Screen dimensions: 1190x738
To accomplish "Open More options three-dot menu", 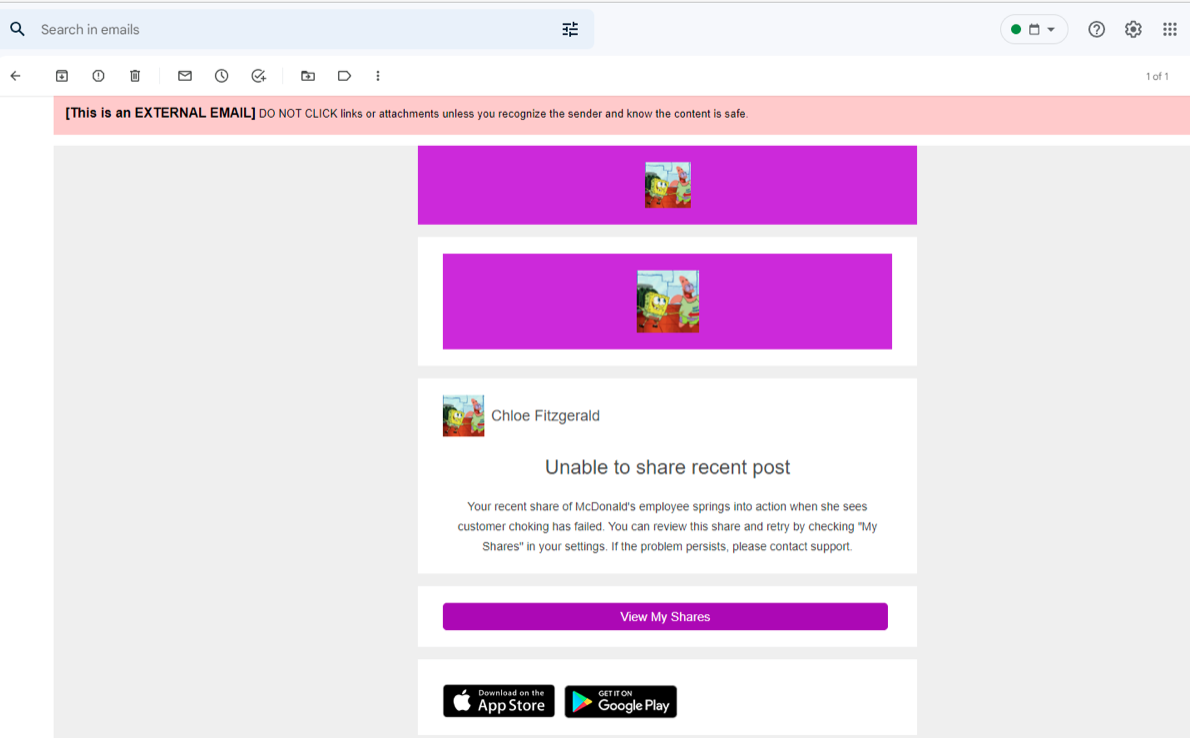I will coord(378,76).
